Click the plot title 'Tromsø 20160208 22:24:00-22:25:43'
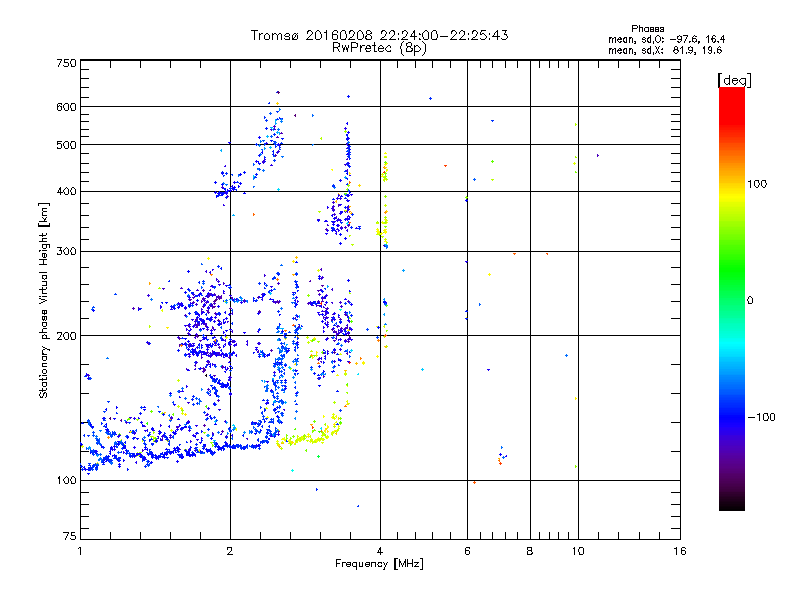Image resolution: width=800 pixels, height=600 pixels. pos(379,35)
